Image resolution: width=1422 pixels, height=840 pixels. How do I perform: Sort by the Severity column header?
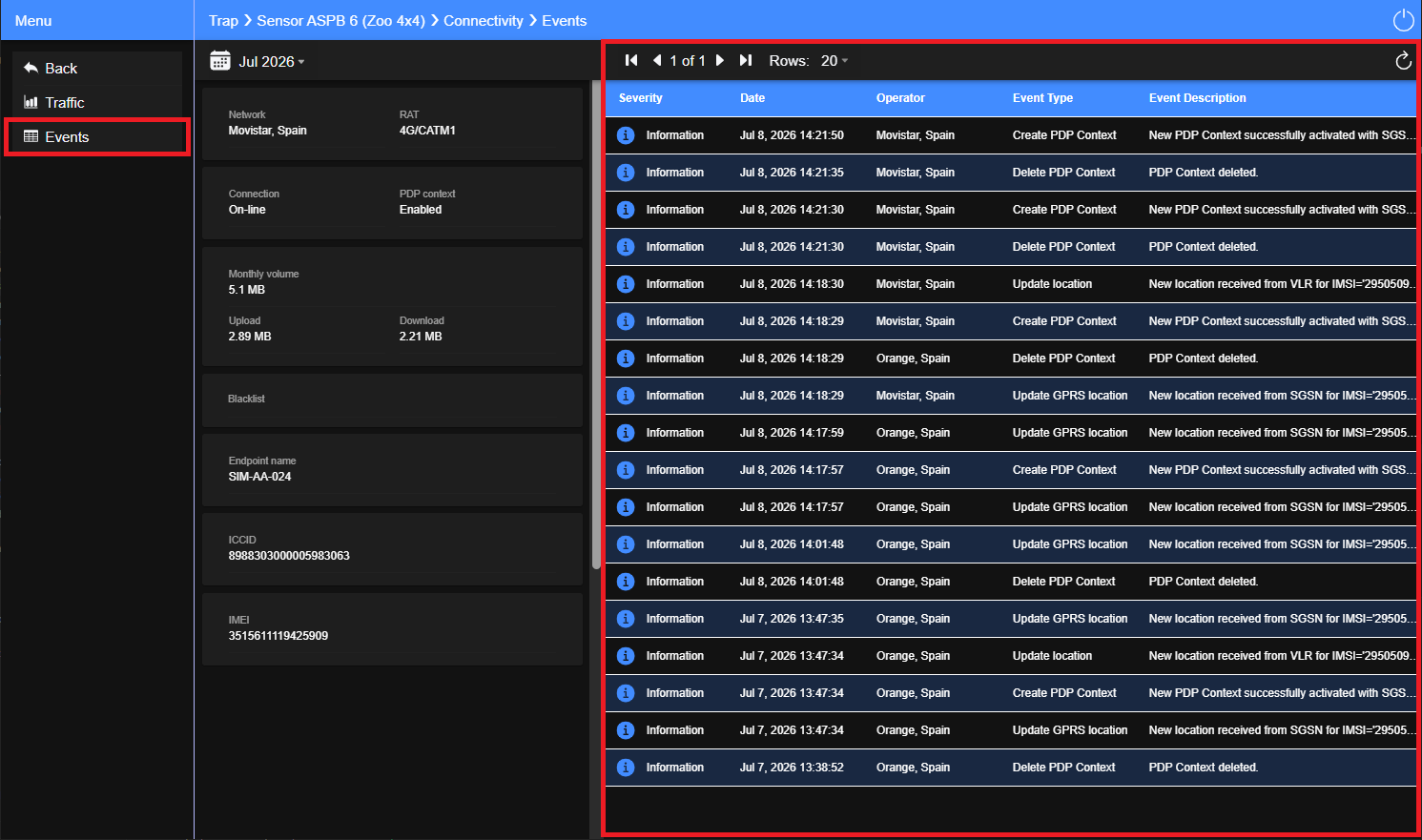[640, 98]
